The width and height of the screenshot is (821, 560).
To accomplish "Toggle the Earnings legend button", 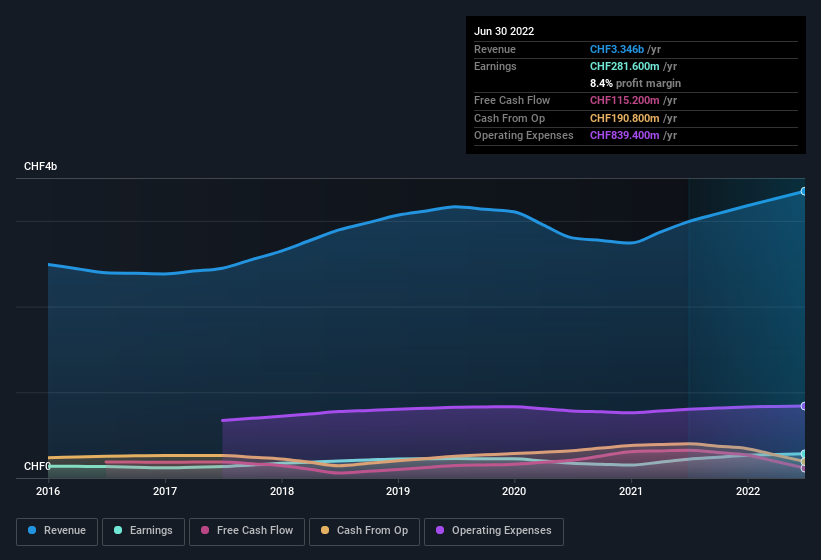I will pyautogui.click(x=143, y=531).
